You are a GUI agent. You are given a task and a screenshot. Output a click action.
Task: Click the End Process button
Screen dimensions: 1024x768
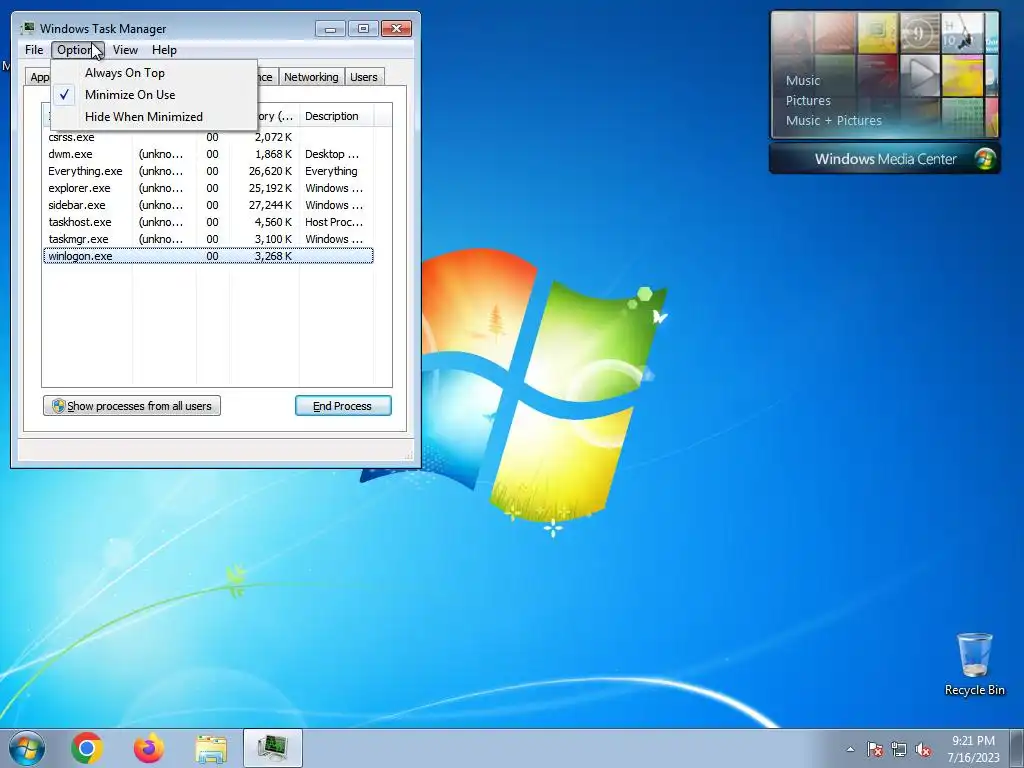point(343,406)
